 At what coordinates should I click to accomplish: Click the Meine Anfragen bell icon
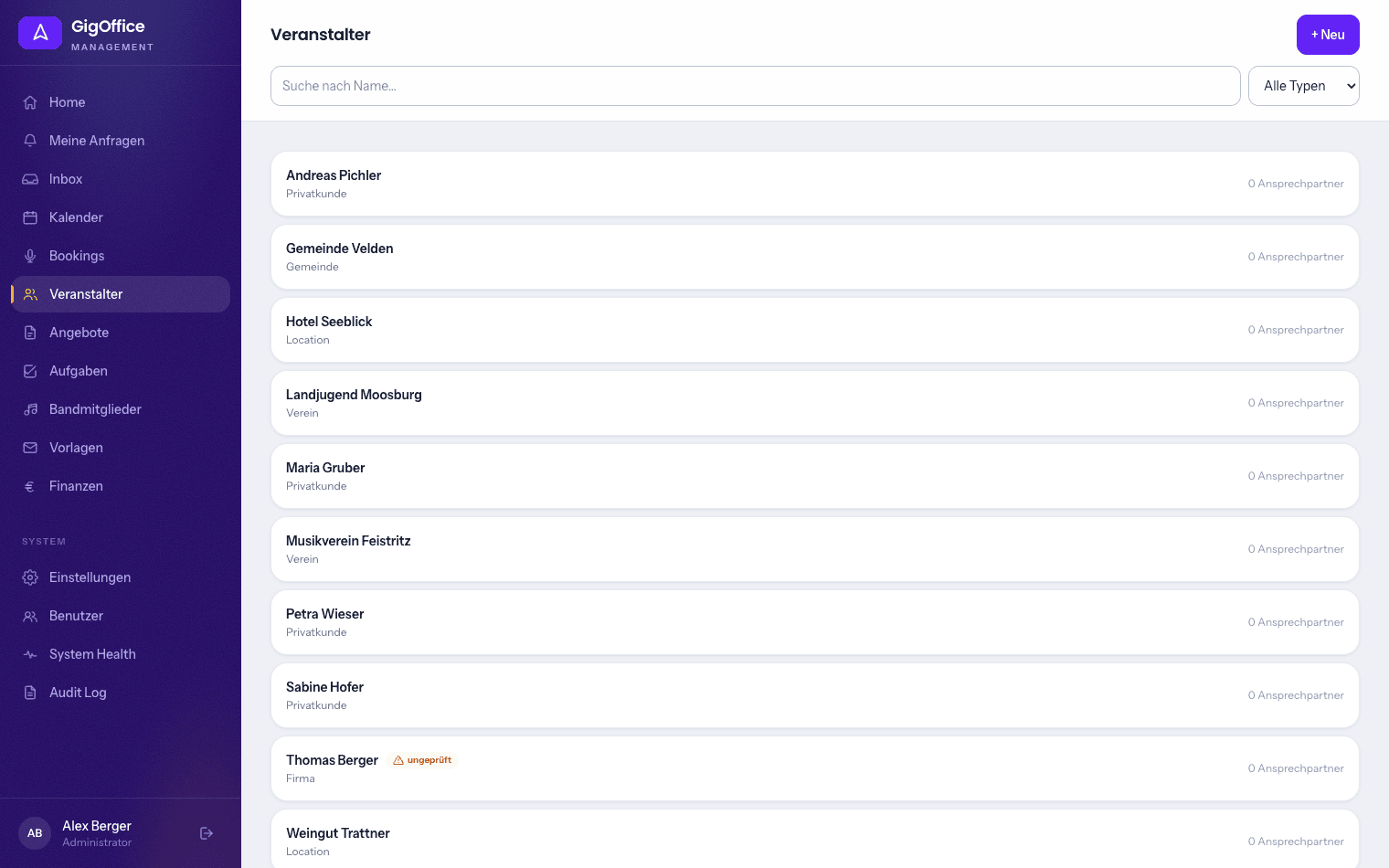[30, 141]
